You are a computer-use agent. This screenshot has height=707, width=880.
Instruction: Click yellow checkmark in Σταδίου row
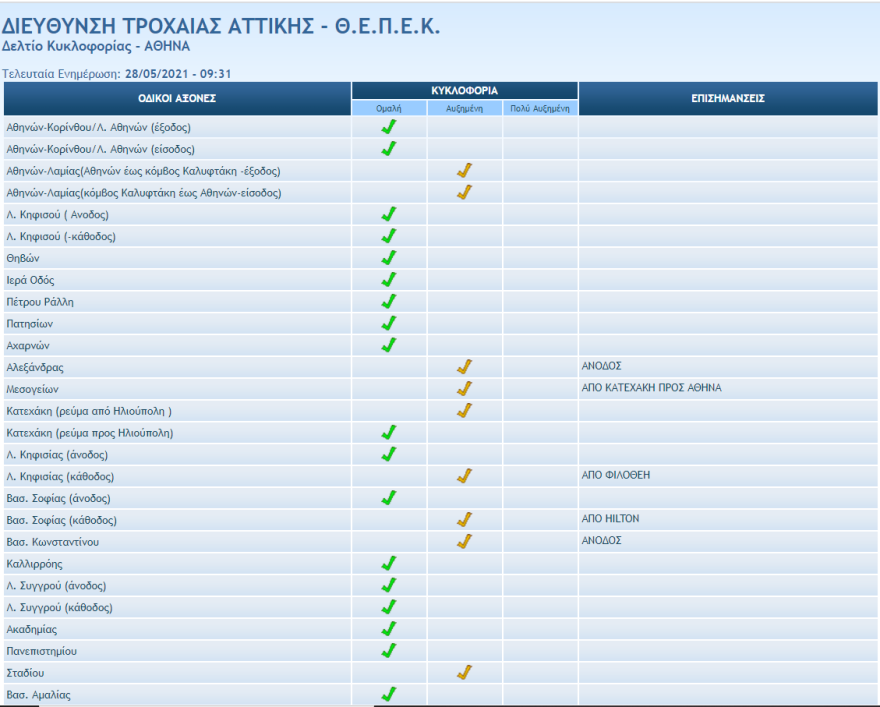(464, 672)
